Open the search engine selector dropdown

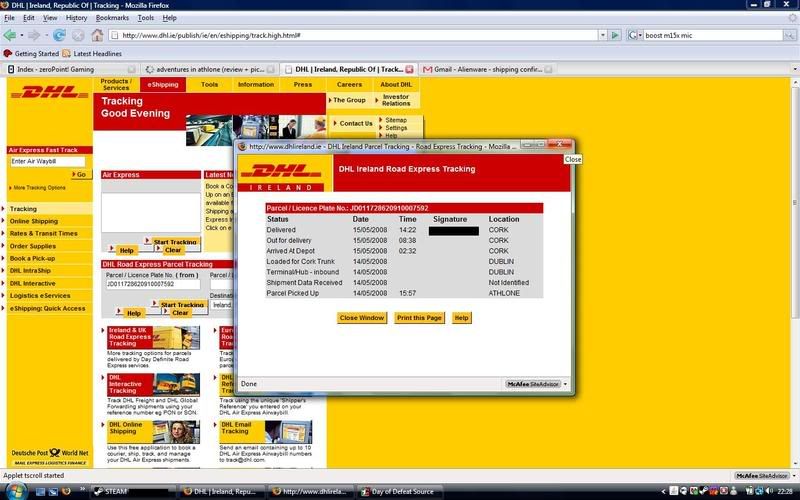pyautogui.click(x=640, y=35)
